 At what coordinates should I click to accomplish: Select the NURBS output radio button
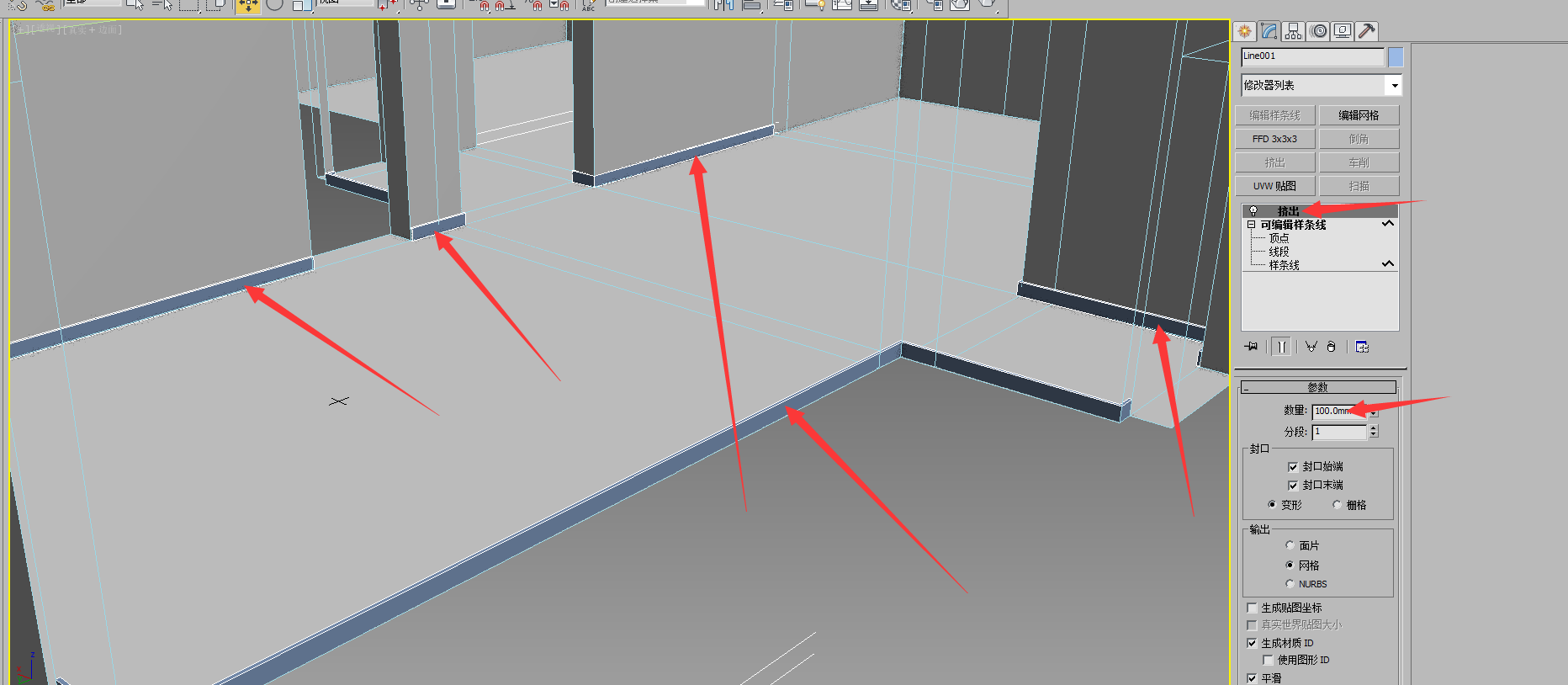click(x=1290, y=583)
